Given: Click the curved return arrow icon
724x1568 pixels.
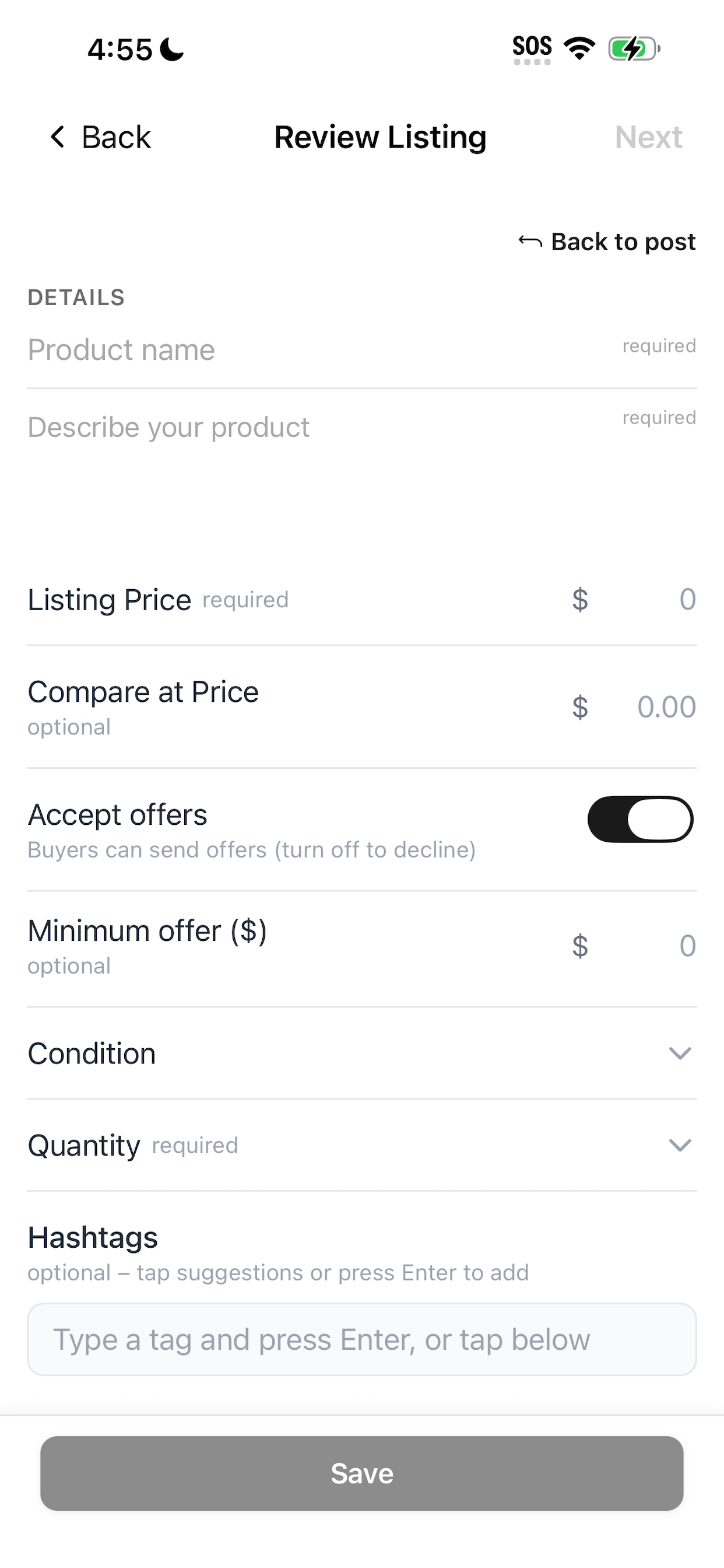Looking at the screenshot, I should click(530, 242).
